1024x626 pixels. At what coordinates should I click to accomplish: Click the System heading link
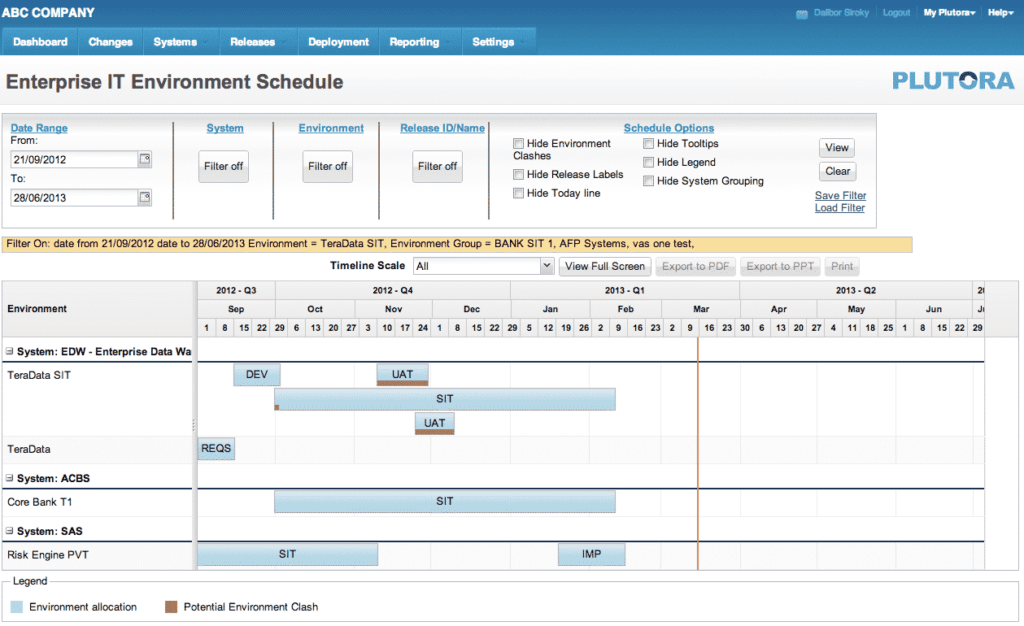pyautogui.click(x=225, y=128)
